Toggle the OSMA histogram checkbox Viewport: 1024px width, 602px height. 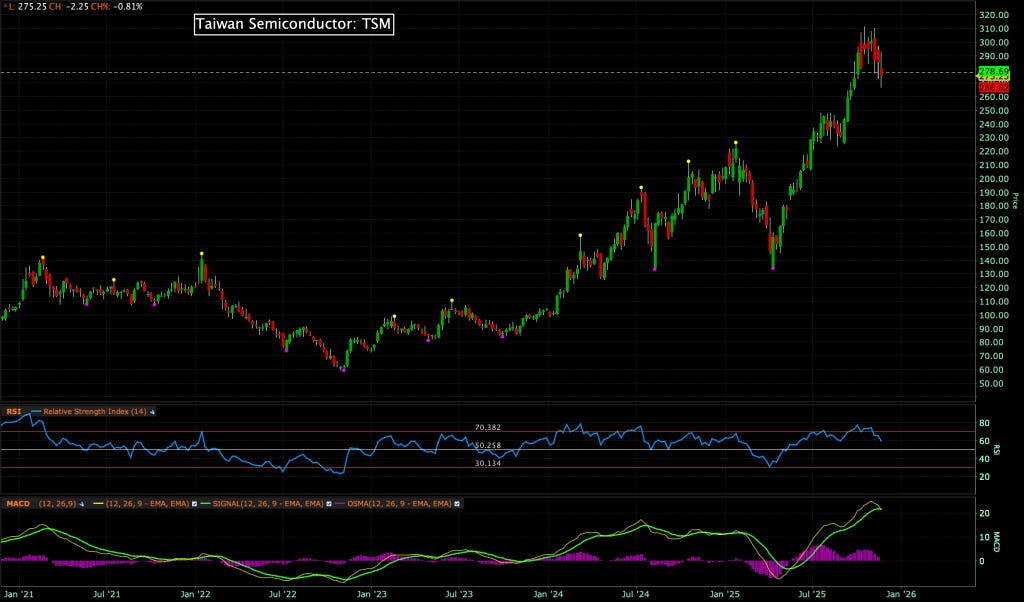click(x=456, y=504)
